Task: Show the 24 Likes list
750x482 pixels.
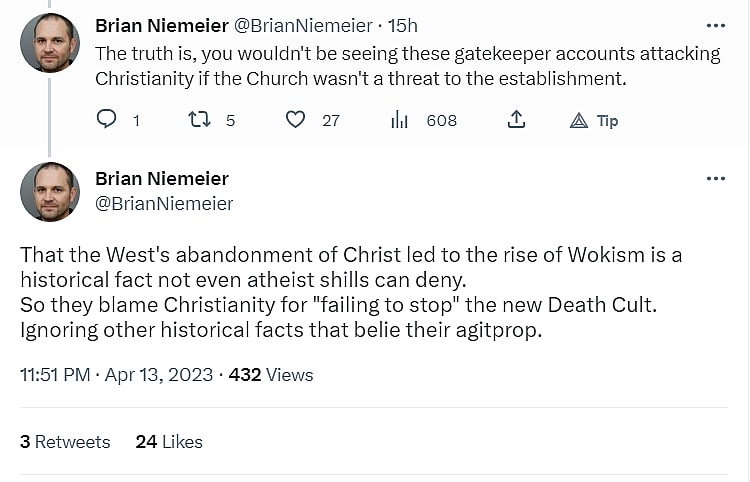Action: pyautogui.click(x=169, y=441)
